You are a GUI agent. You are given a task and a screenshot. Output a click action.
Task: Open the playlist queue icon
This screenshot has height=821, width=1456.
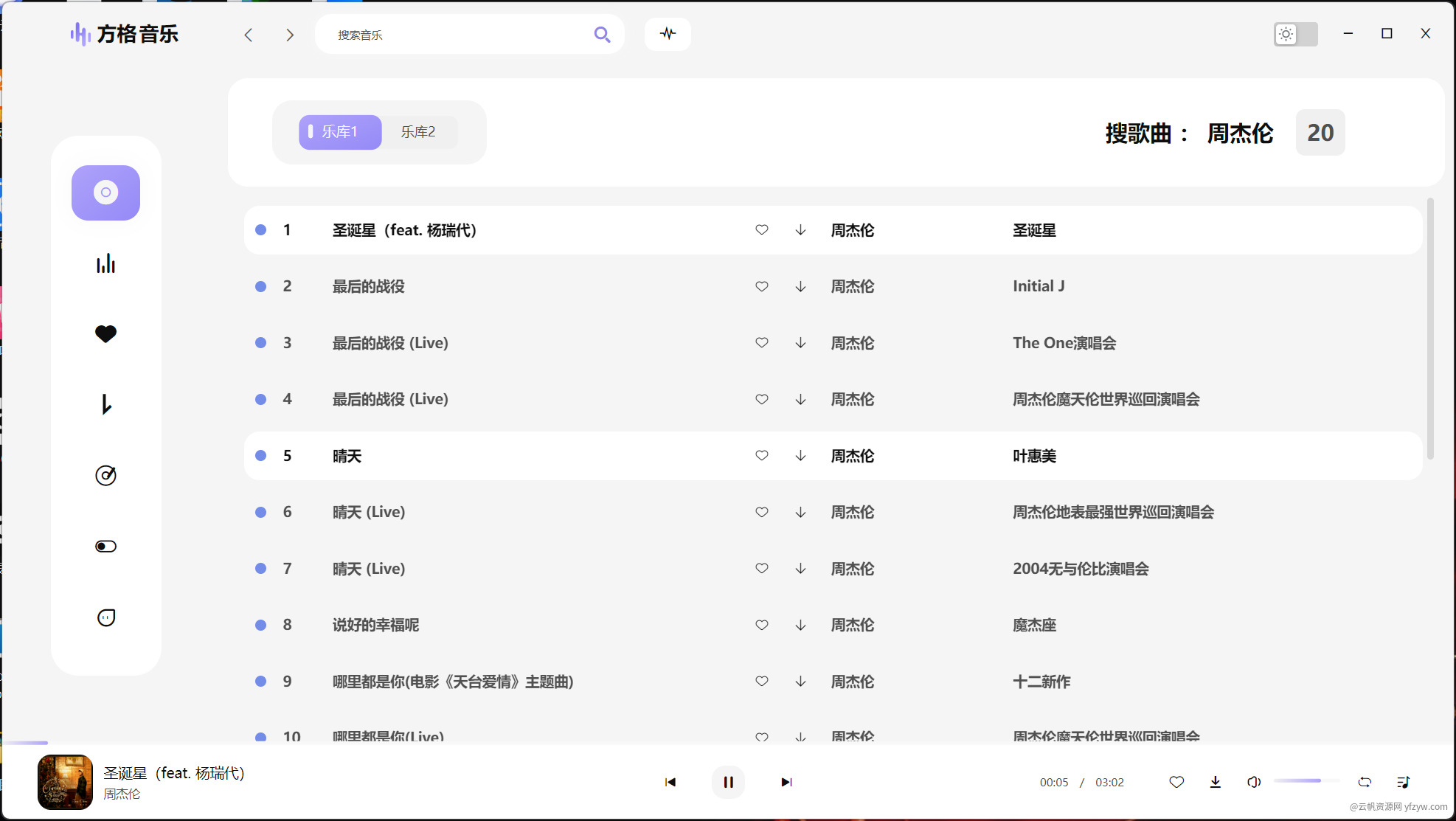coord(1403,782)
